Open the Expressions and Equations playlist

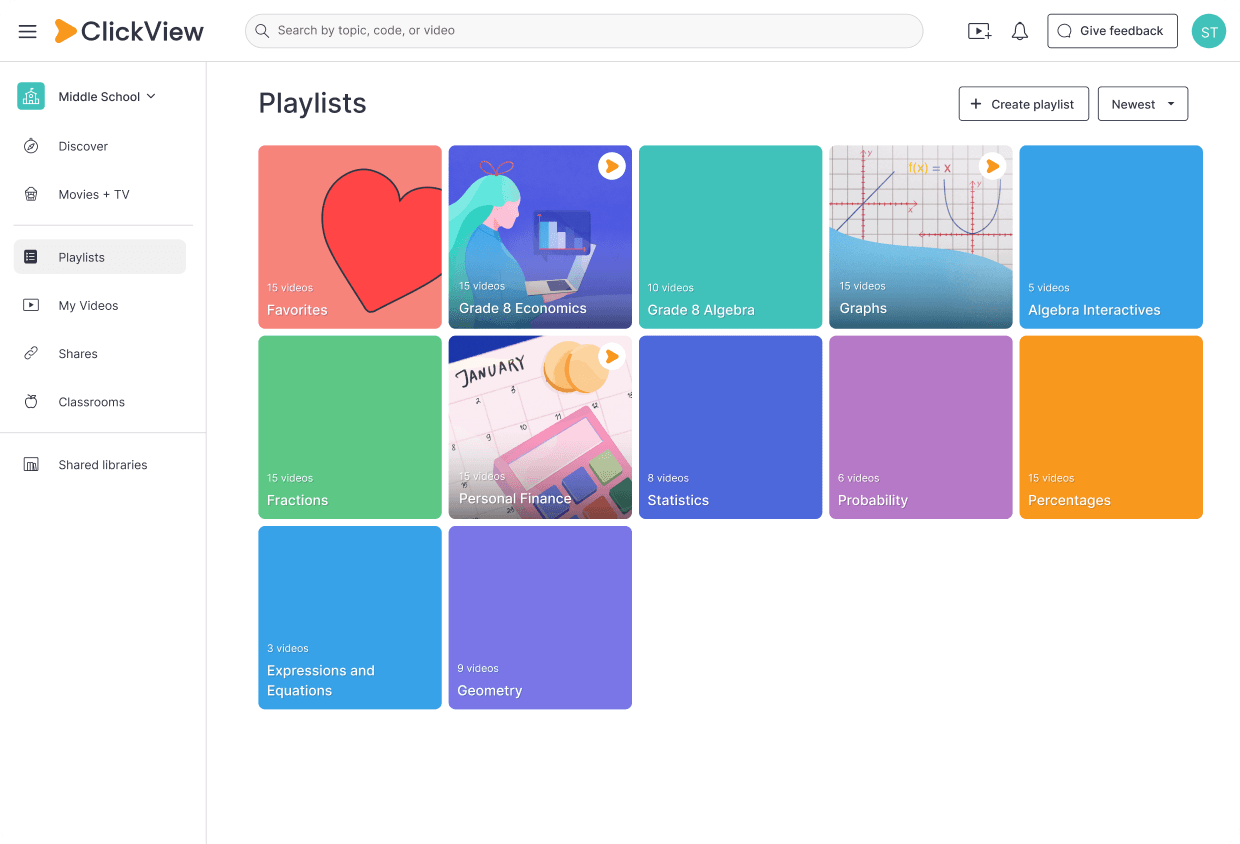pos(350,618)
